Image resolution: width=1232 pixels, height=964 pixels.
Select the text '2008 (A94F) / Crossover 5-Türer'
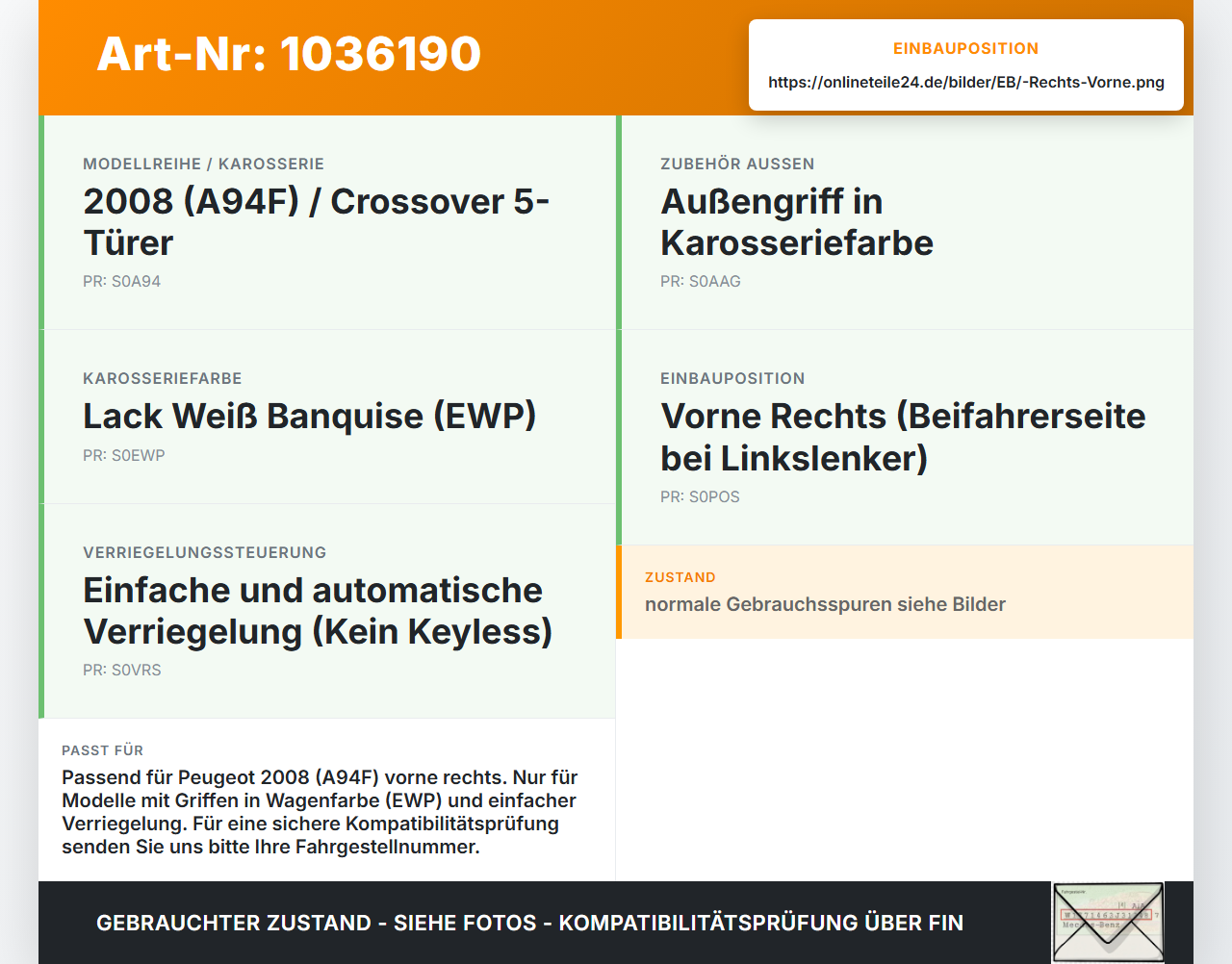316,222
